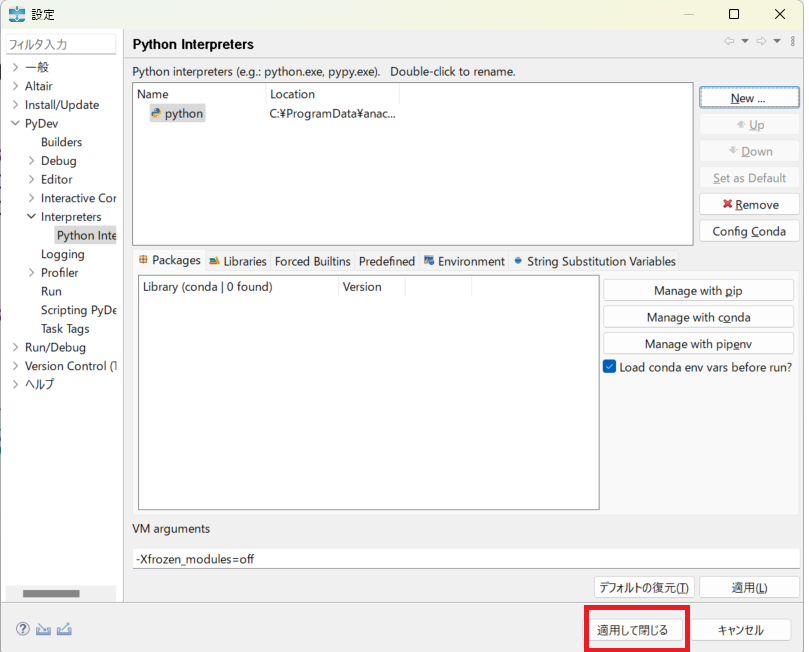Click the New ... interpreter button

pos(749,98)
